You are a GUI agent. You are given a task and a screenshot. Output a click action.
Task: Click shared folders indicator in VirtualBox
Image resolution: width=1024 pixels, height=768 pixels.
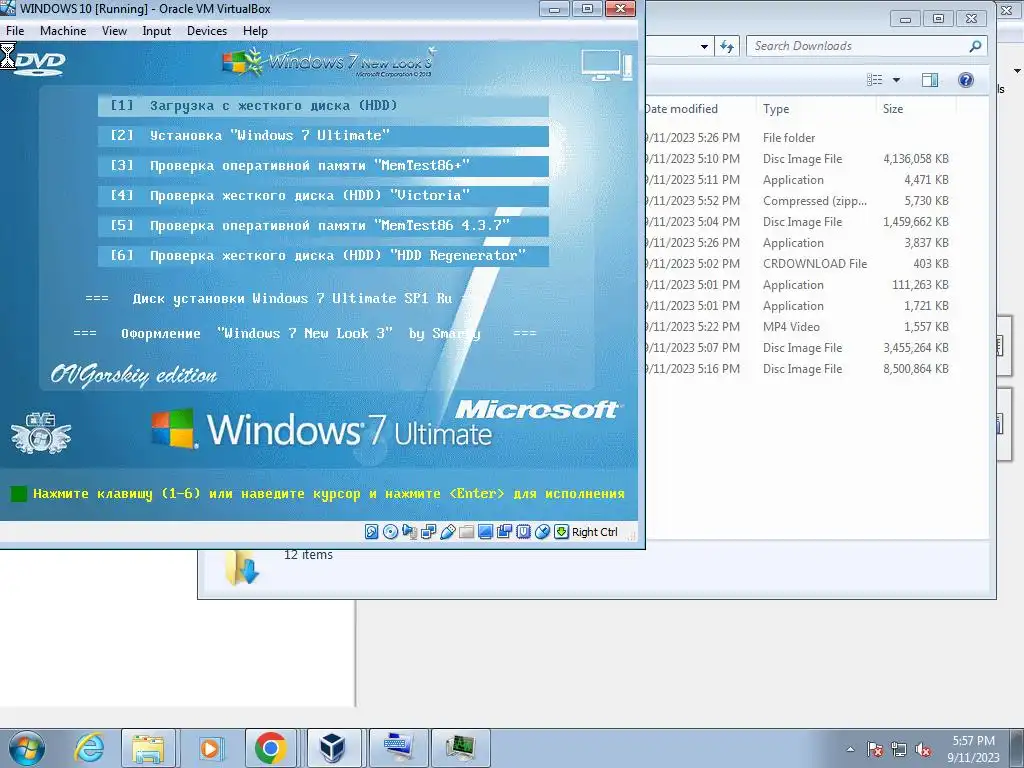point(466,532)
